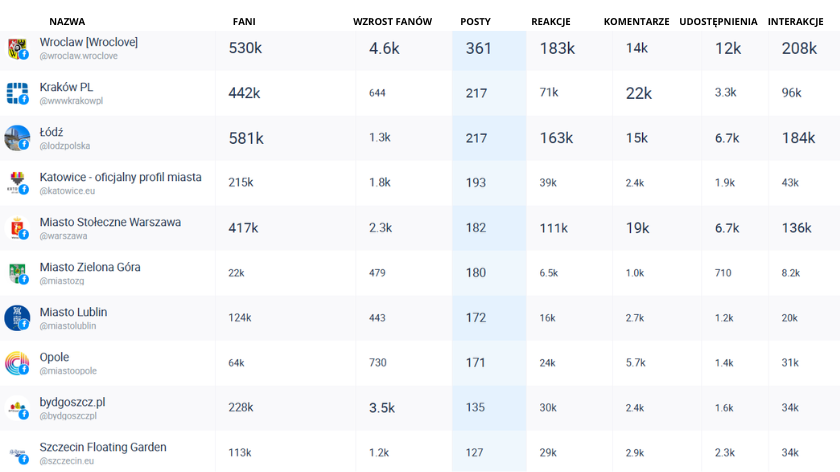Click the Miasto Zielona Góra avatar icon
This screenshot has width=840, height=472.
17,273
